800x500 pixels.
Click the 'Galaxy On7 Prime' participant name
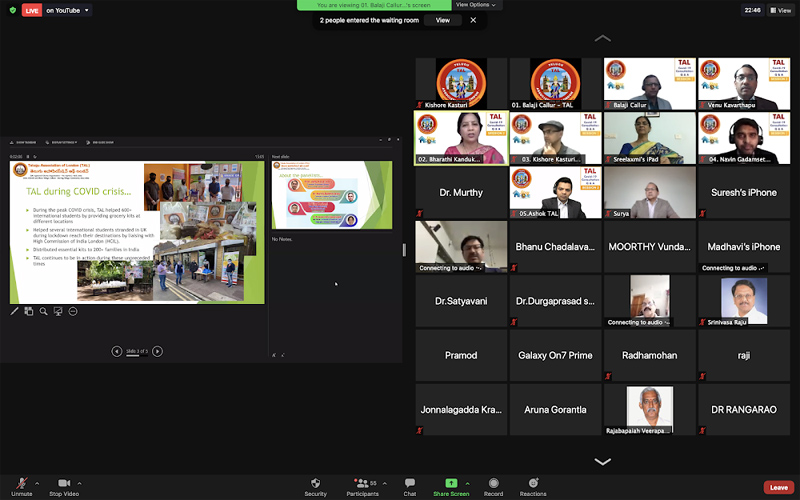point(555,356)
